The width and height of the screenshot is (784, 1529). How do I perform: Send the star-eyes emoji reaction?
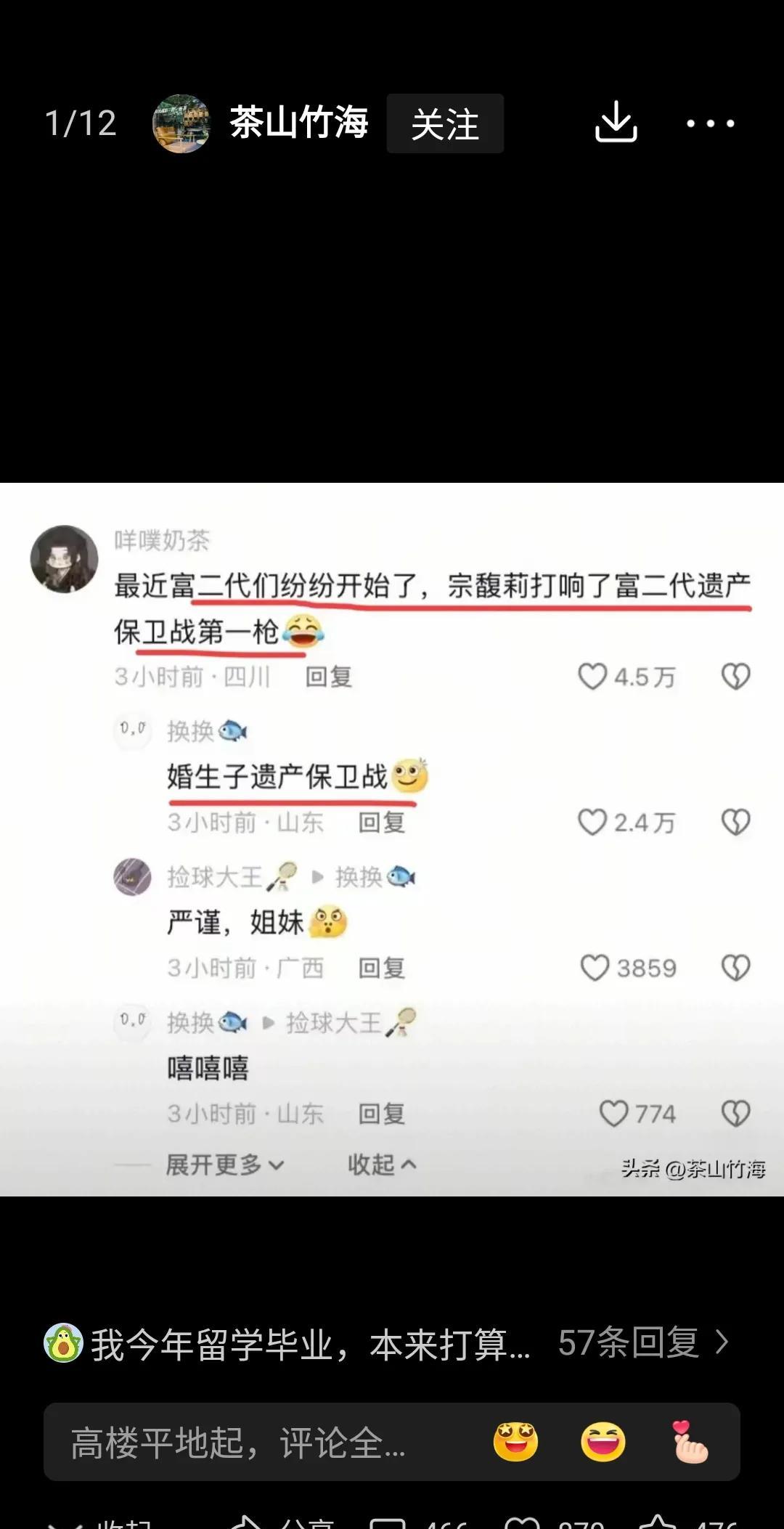click(515, 1442)
